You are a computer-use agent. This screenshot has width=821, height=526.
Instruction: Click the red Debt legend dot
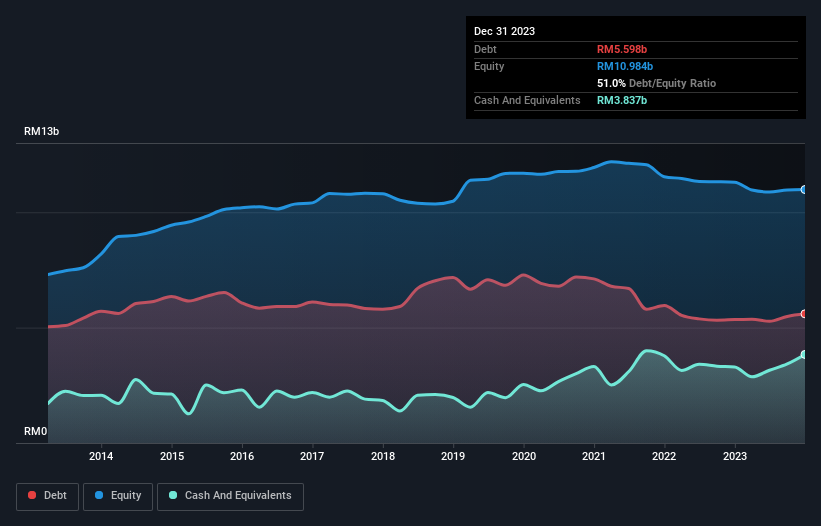click(x=32, y=495)
